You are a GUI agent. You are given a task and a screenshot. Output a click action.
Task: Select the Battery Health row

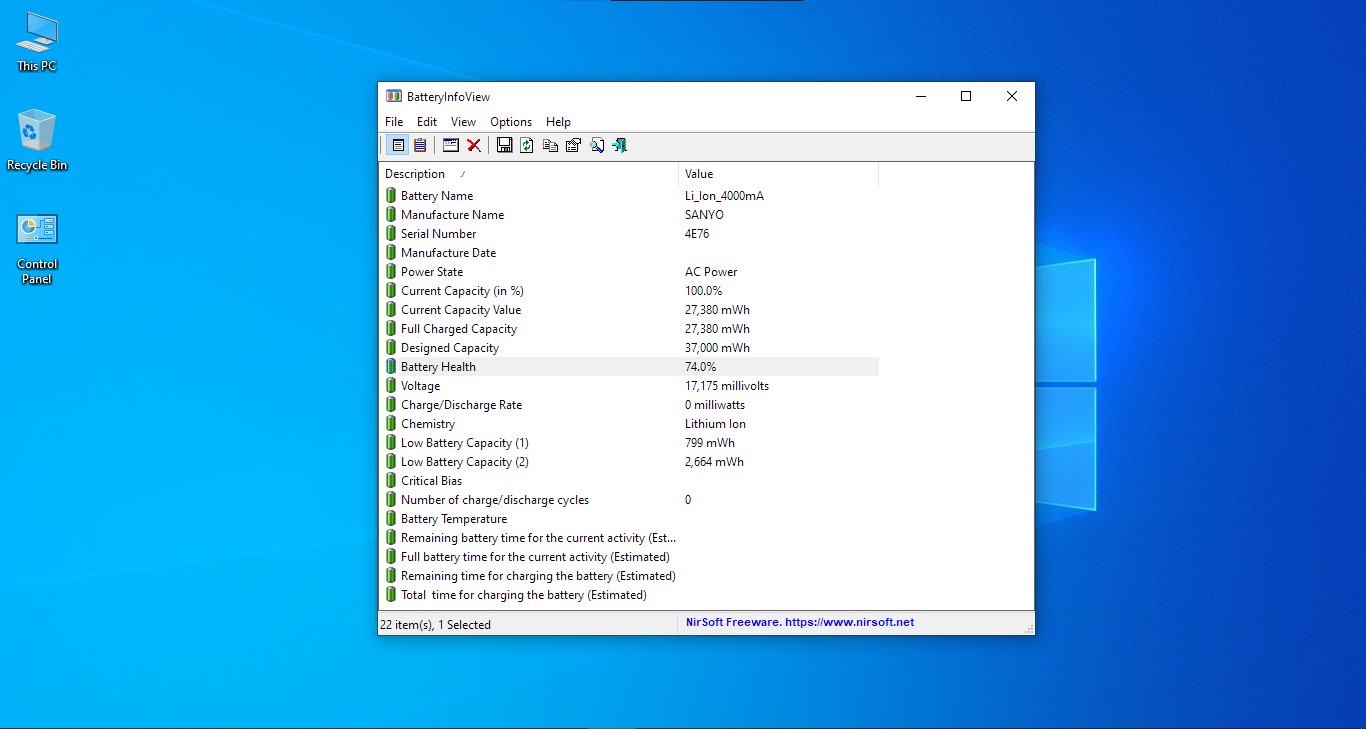pos(629,367)
